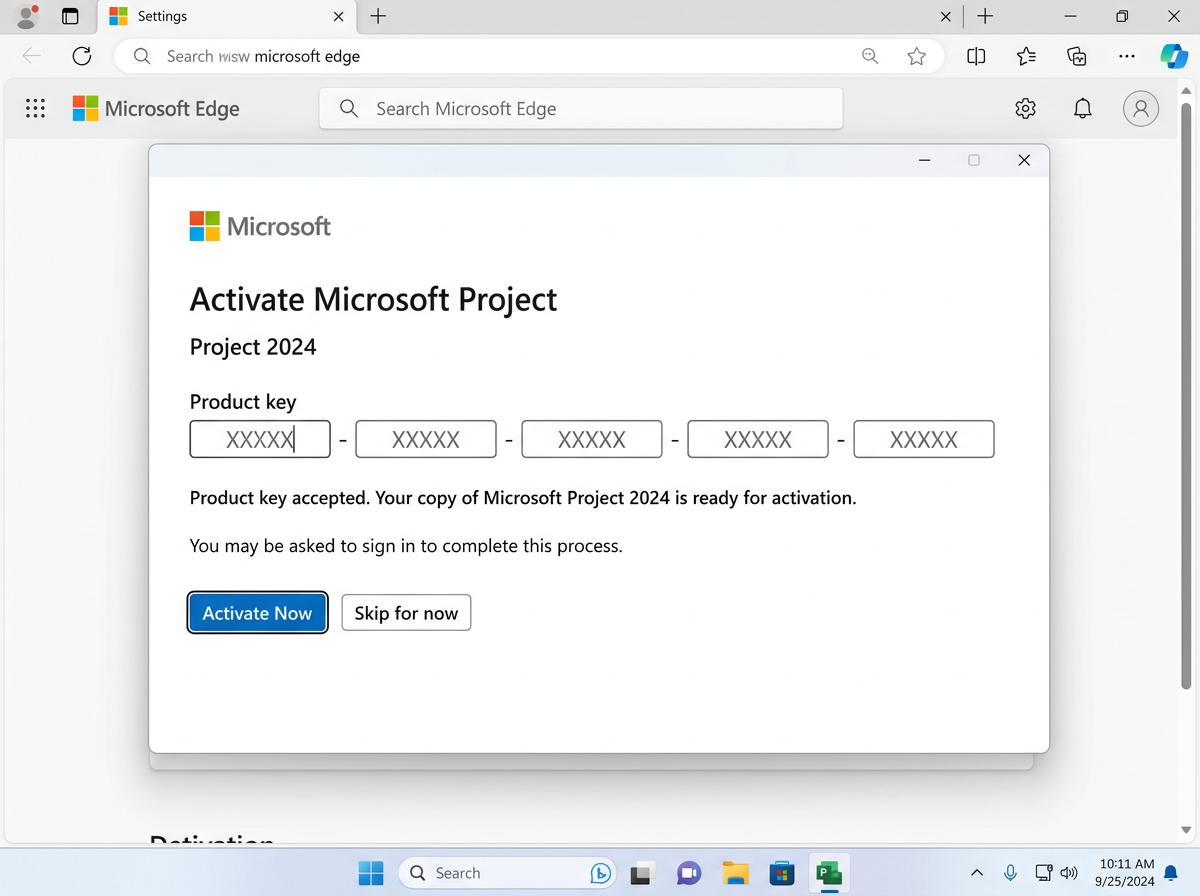
Task: Open the notification bell in system tray
Action: point(1171,873)
